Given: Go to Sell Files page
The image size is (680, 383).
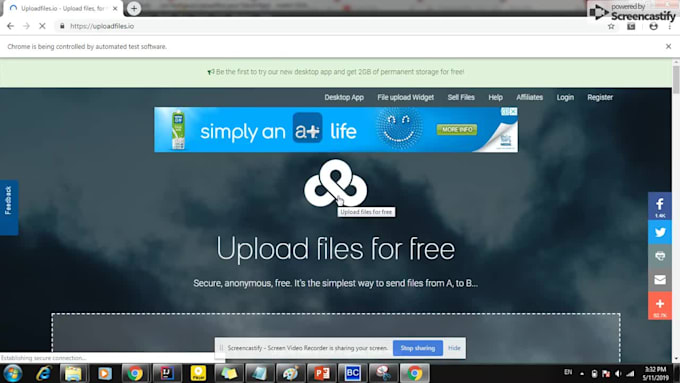Looking at the screenshot, I should [461, 97].
